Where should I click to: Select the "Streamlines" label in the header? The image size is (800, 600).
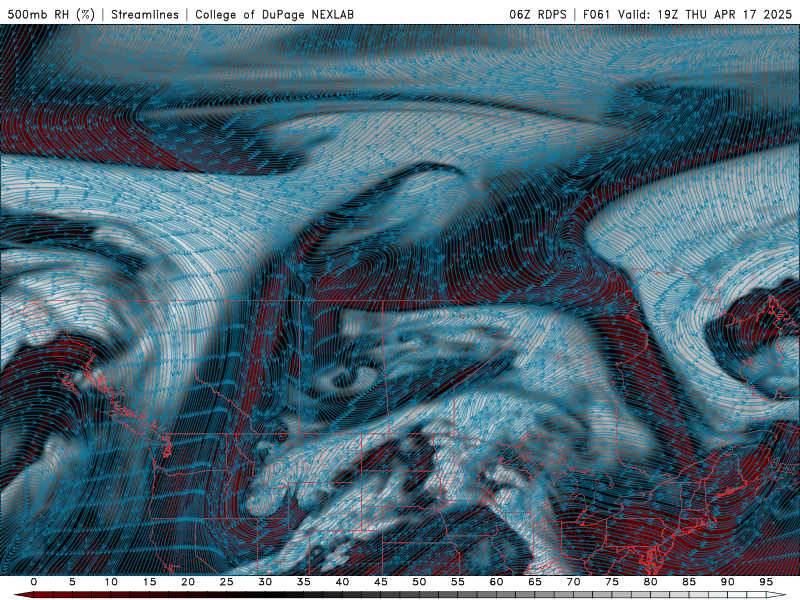tap(145, 14)
